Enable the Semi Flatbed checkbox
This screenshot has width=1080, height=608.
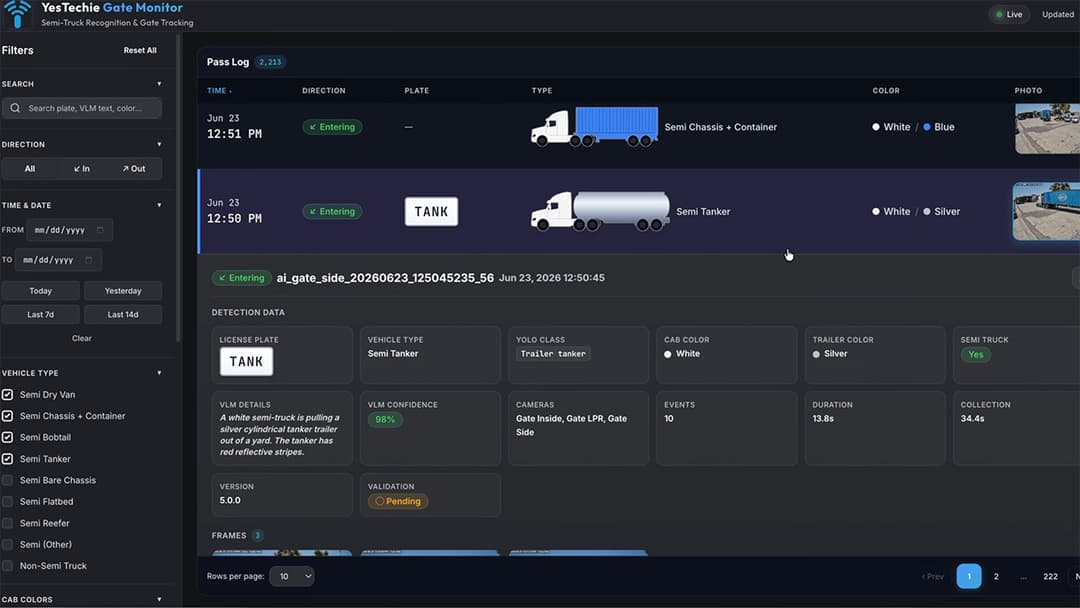point(8,501)
